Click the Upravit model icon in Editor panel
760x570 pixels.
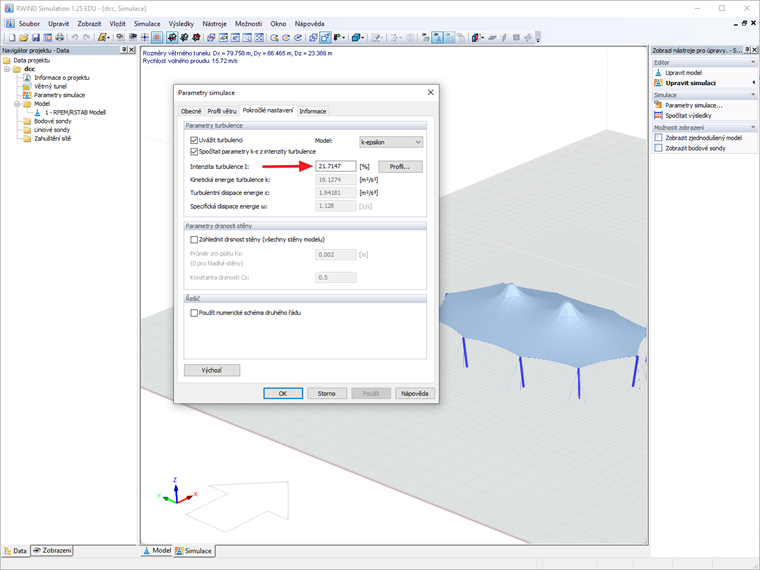658,73
